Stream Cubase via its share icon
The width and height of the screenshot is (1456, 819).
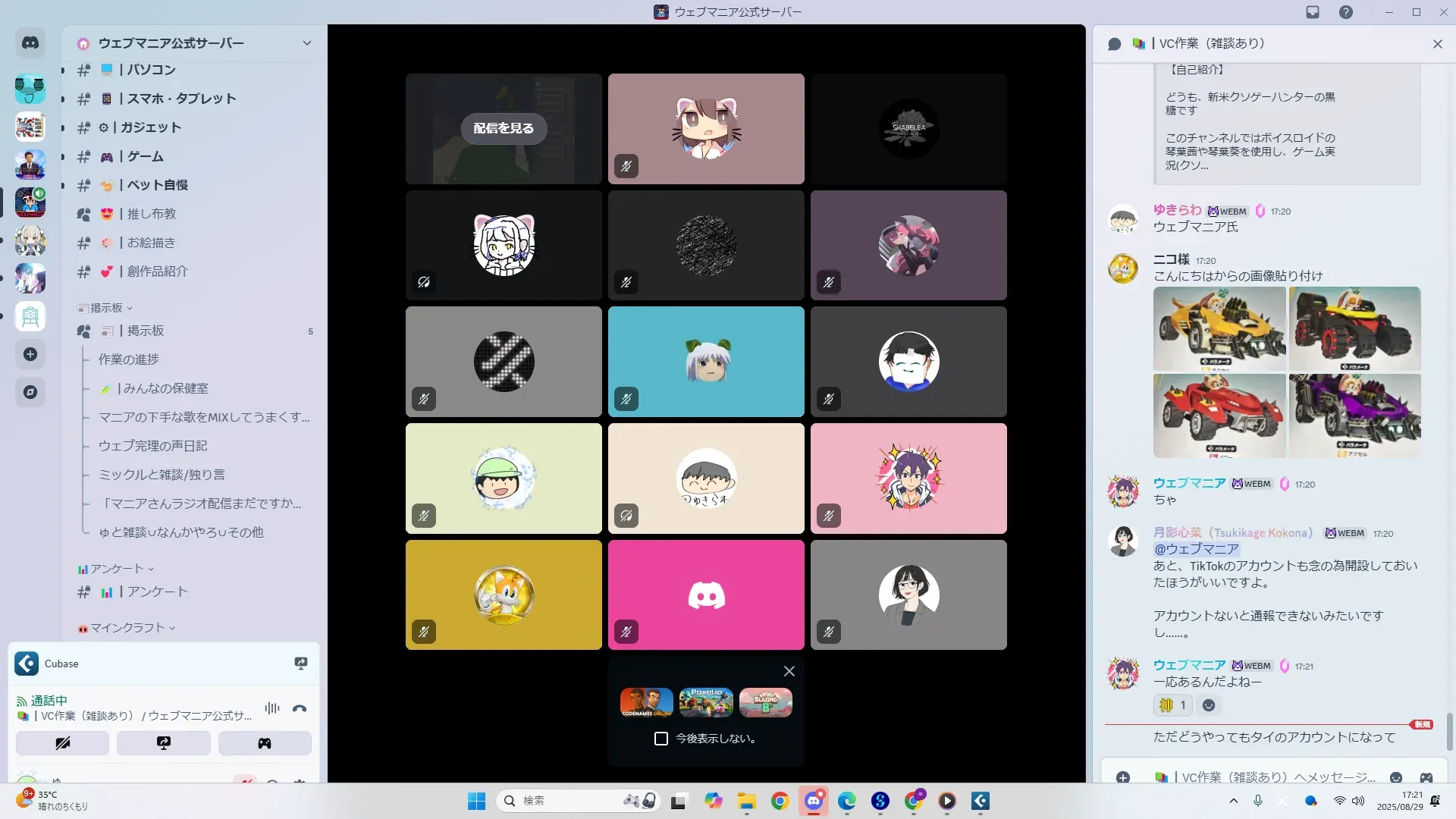301,664
